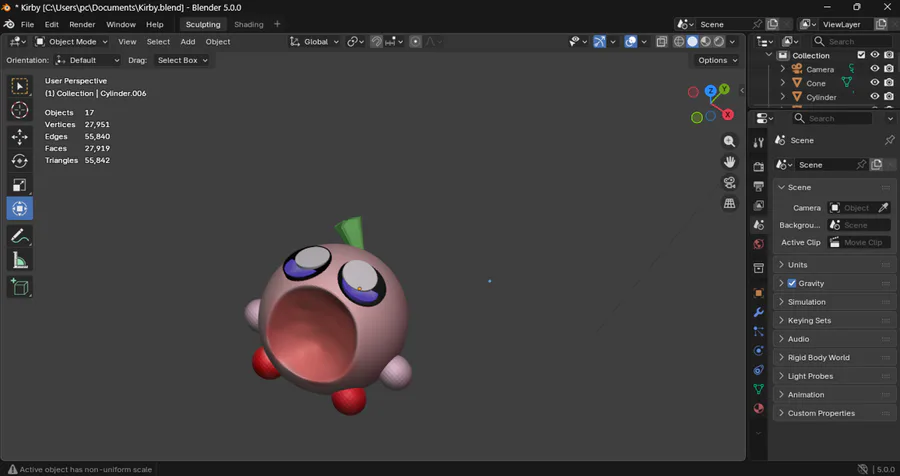Image resolution: width=900 pixels, height=476 pixels.
Task: Hide the Cylinder object with eye icon
Action: [x=875, y=96]
